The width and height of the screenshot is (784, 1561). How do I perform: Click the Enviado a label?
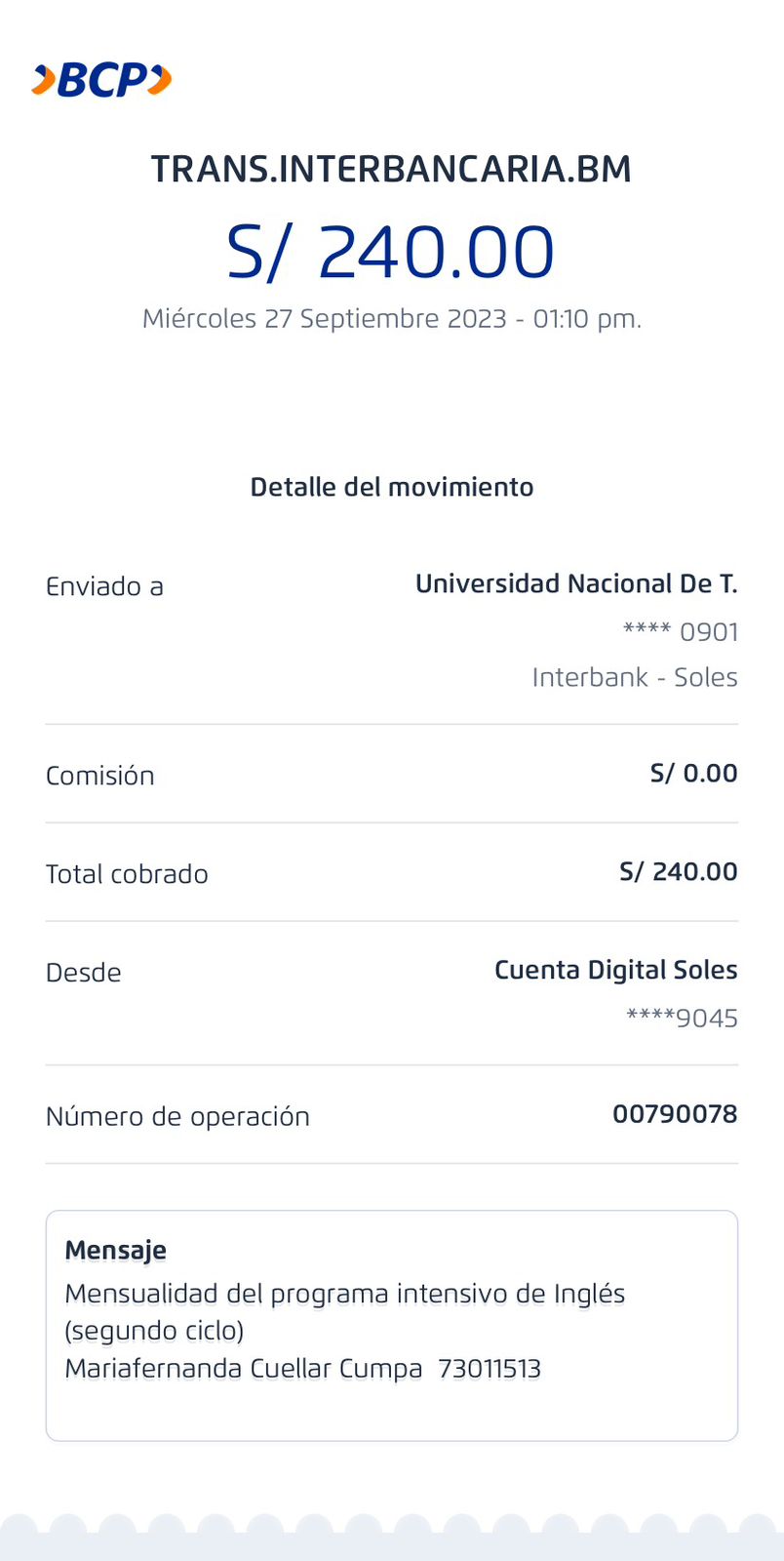coord(104,586)
